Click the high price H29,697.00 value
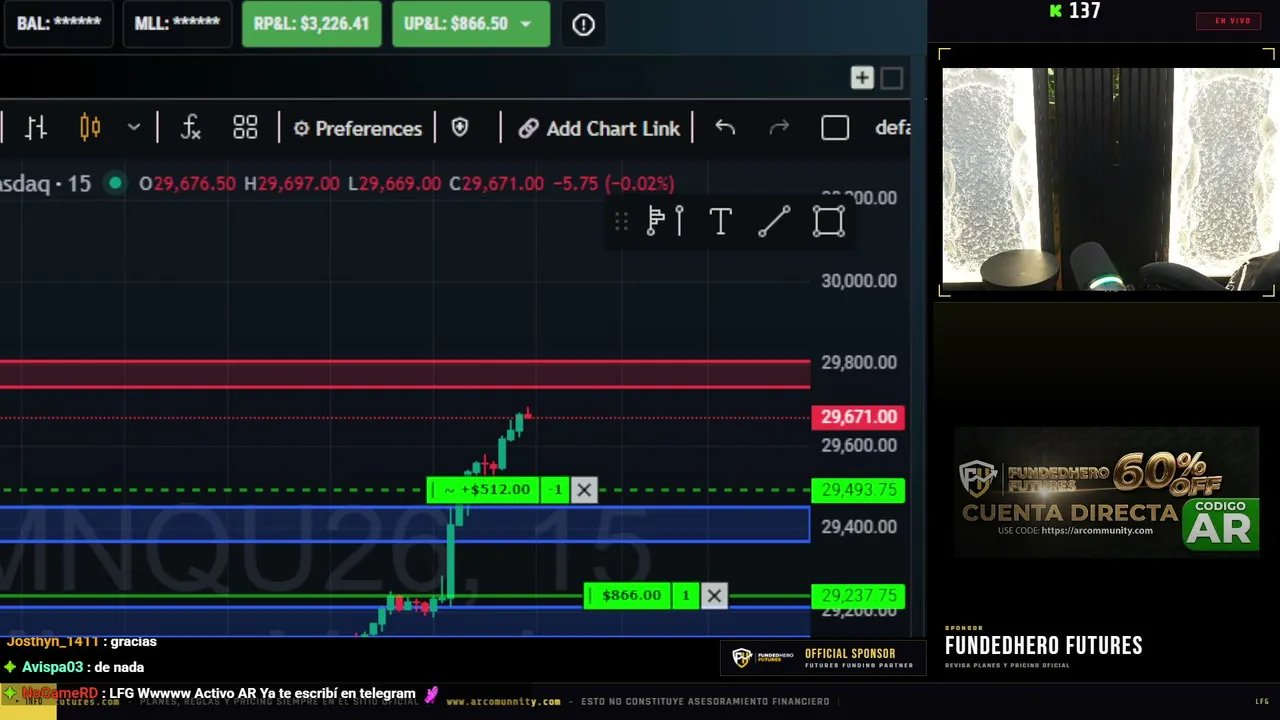1280x720 pixels. [x=292, y=184]
